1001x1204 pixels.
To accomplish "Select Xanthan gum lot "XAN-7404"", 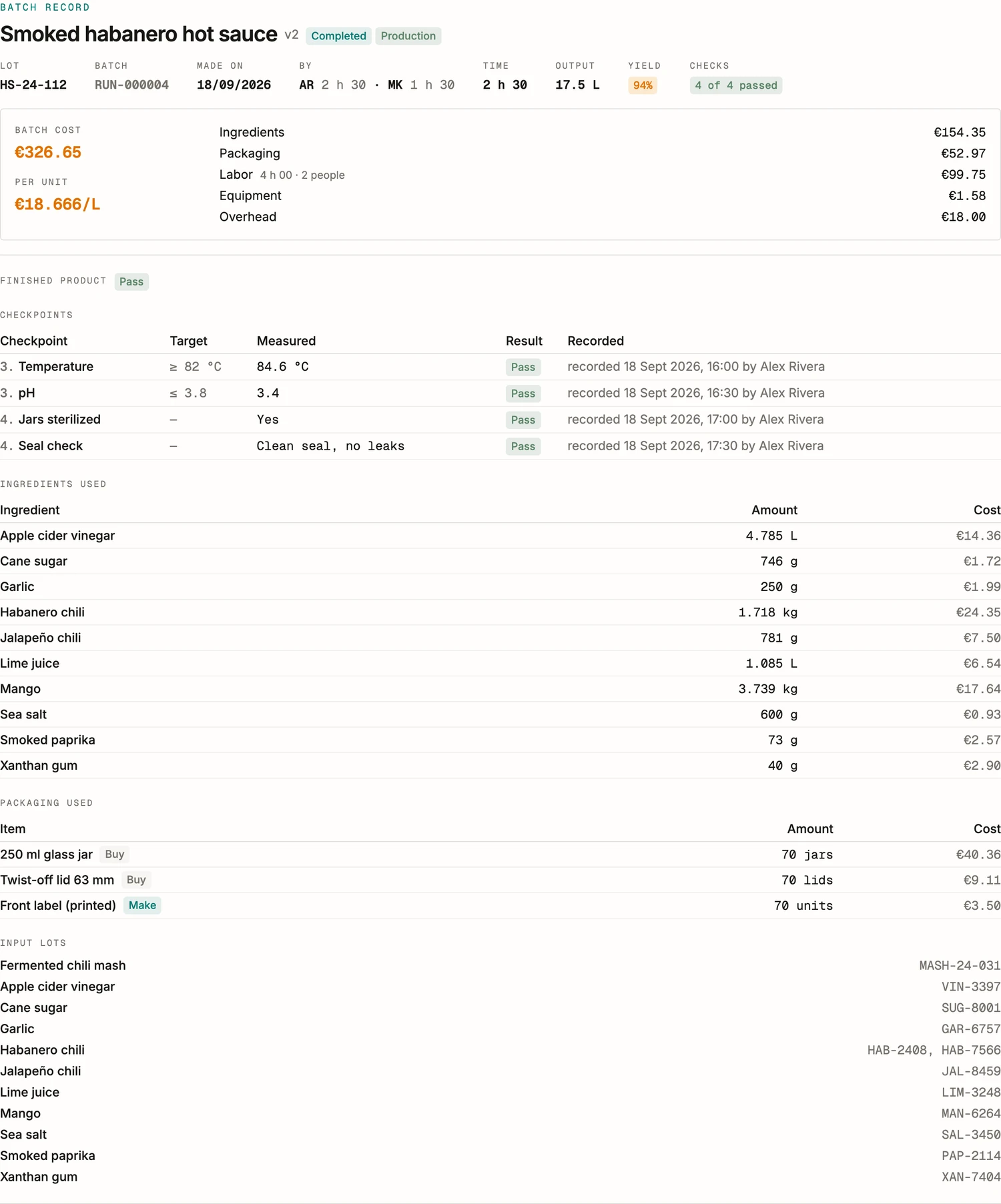I will point(971,1177).
